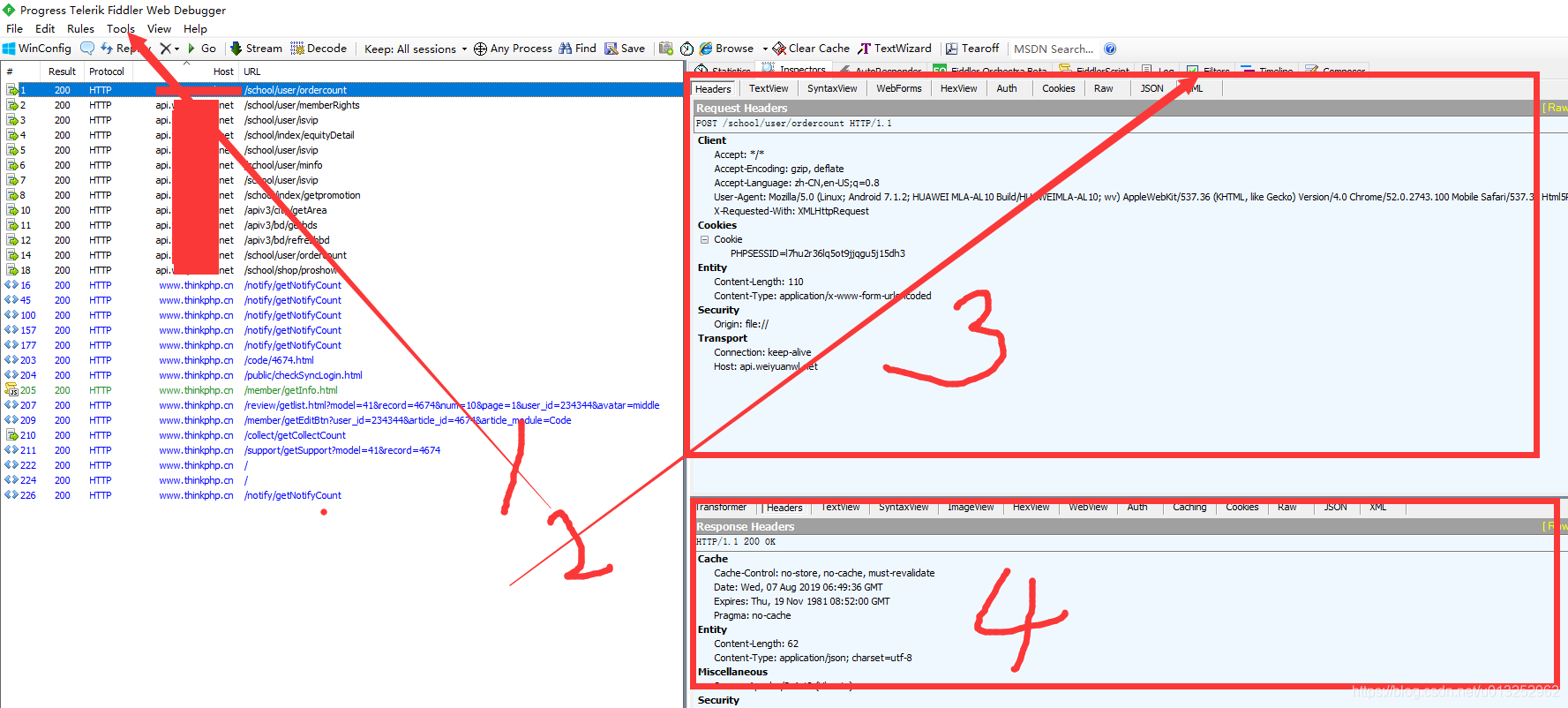This screenshot has height=708, width=1568.
Task: Click the Browse button
Action: pos(726,49)
